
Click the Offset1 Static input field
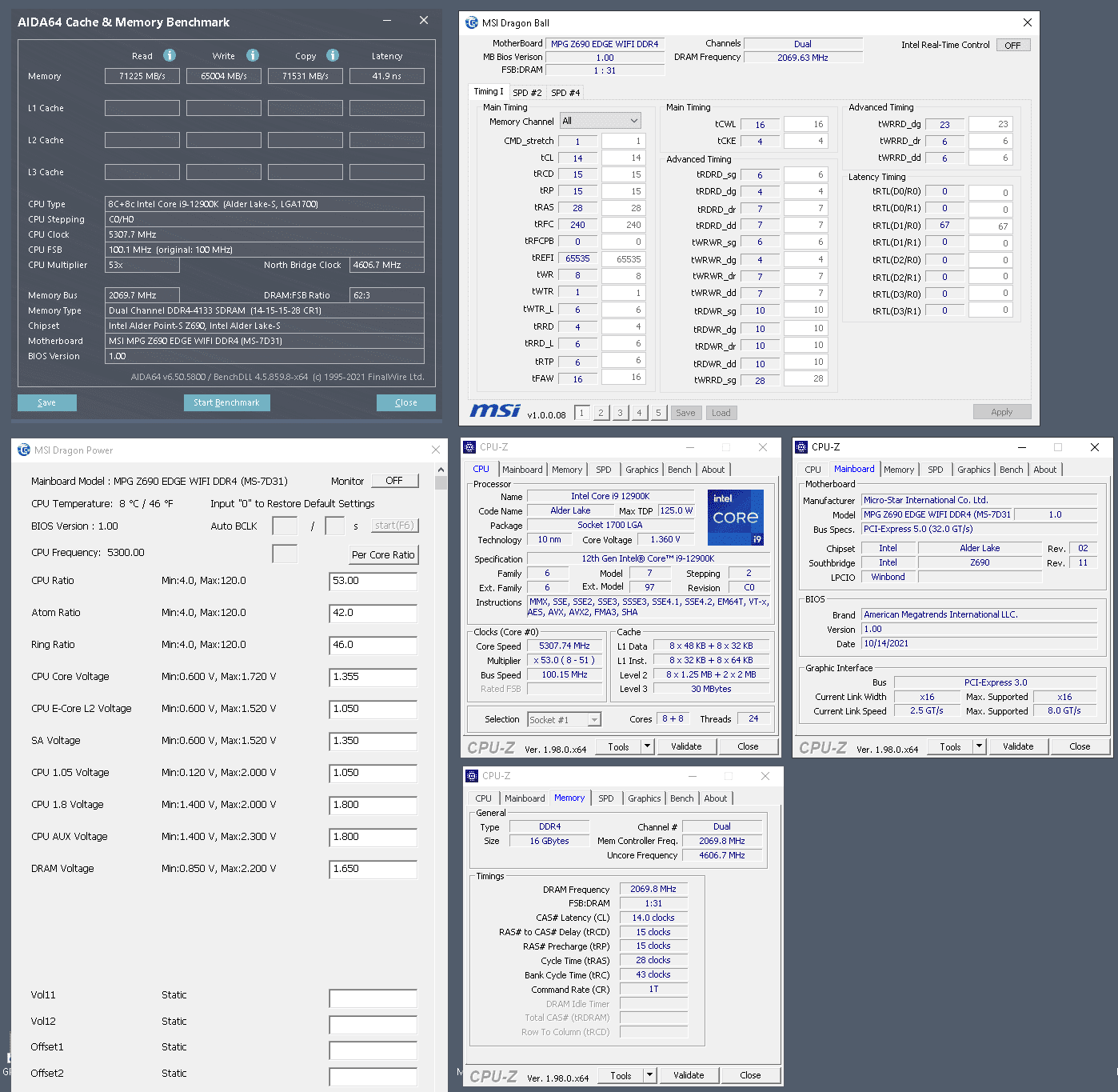(x=373, y=1050)
